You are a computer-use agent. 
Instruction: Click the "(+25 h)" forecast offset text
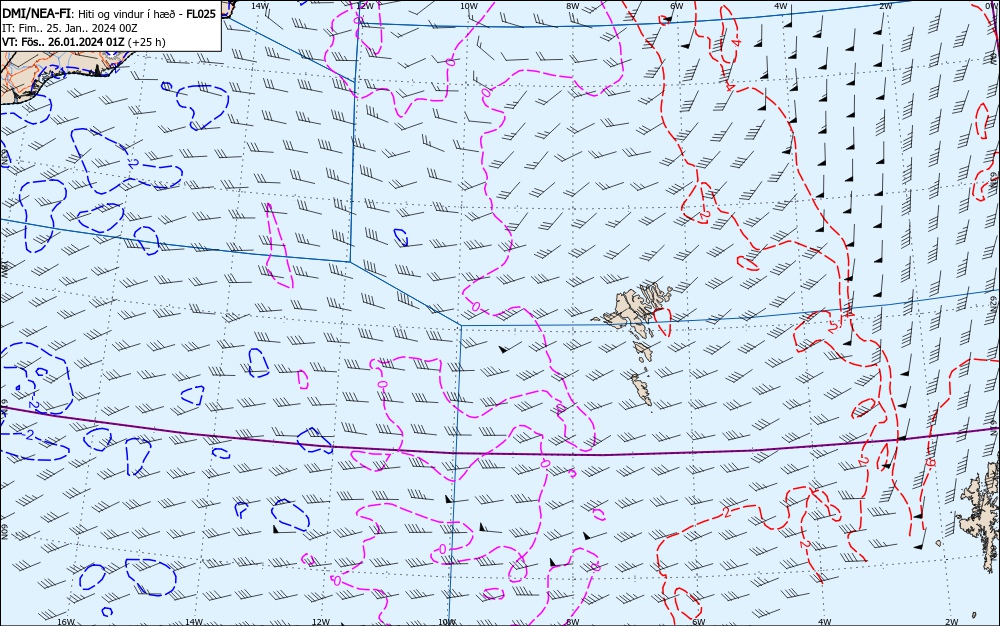pos(147,42)
